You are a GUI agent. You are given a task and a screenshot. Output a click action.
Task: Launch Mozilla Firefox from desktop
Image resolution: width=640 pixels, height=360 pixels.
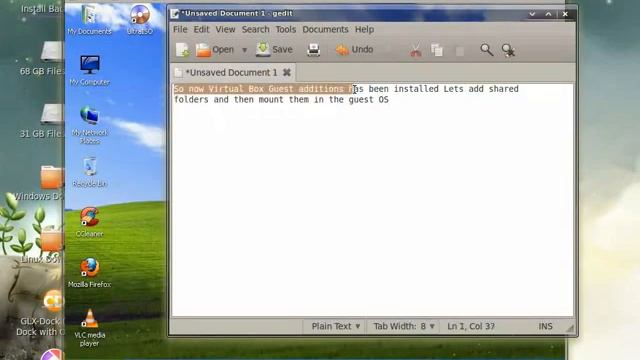[x=89, y=273]
